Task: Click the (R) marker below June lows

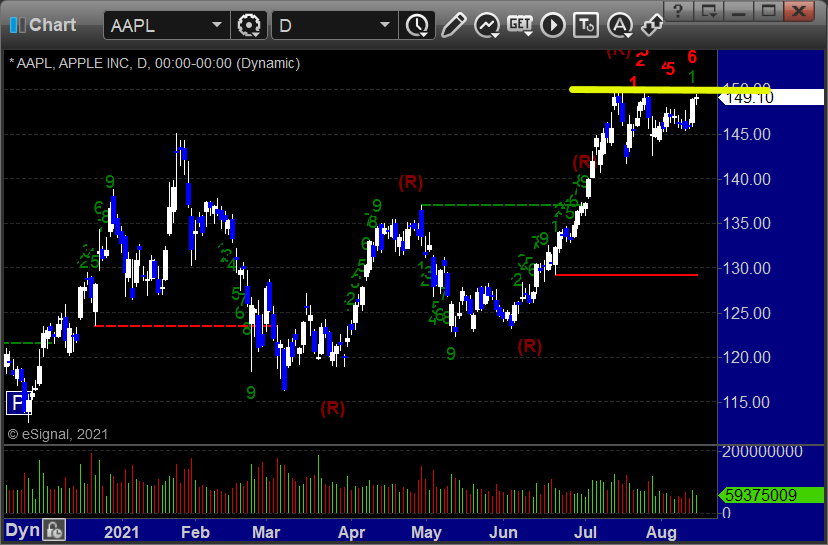Action: [x=530, y=347]
